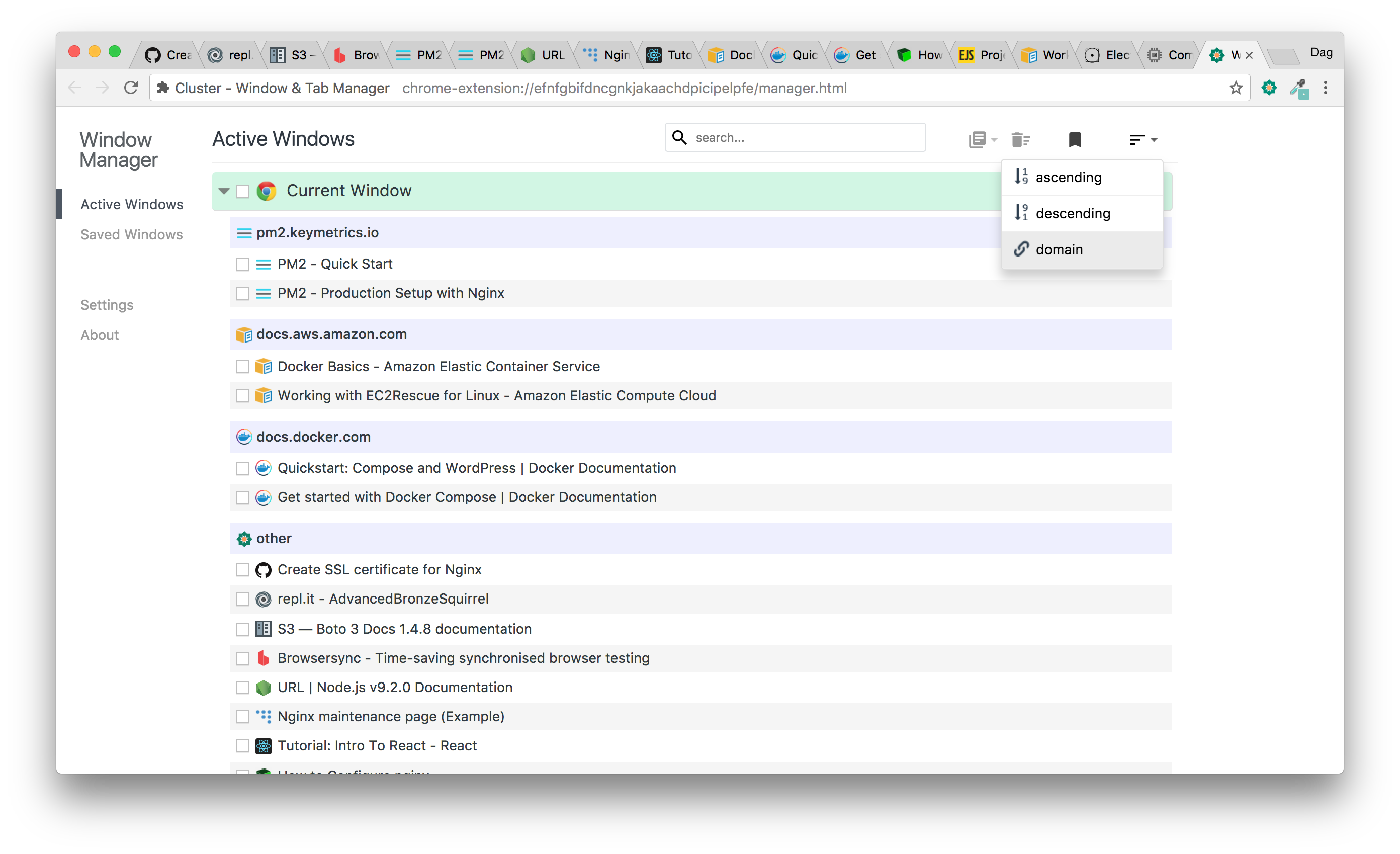Open Chrome three-dot menu
The image size is (1400, 854).
pyautogui.click(x=1326, y=88)
